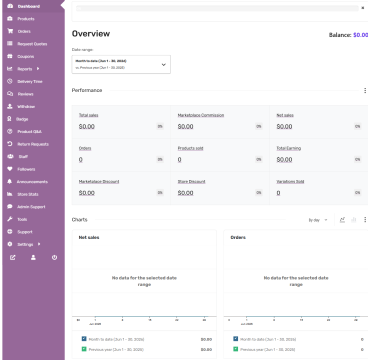This screenshot has height=360, width=368.
Task: Click the Orders shopping cart icon
Action: (x=10, y=31)
